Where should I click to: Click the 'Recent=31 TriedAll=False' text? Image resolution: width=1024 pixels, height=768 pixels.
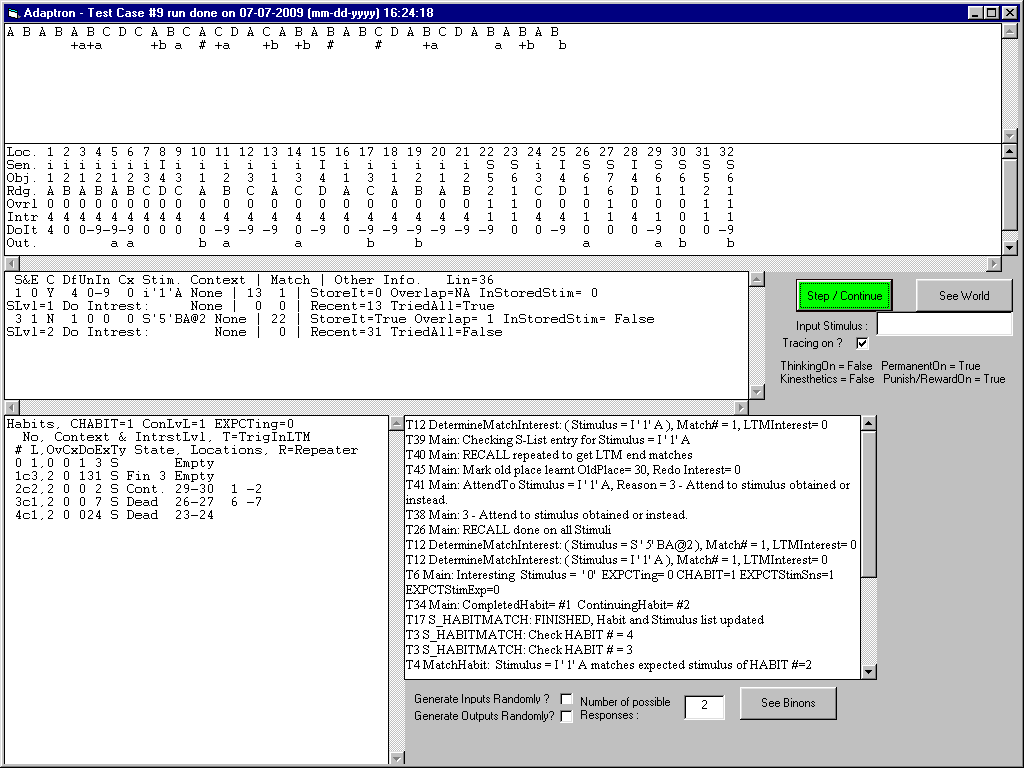[406, 332]
